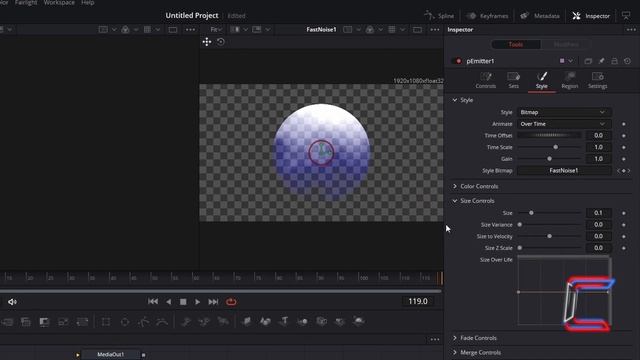
Task: Toggle keyframe dot for Size Z Scale
Action: tap(624, 248)
